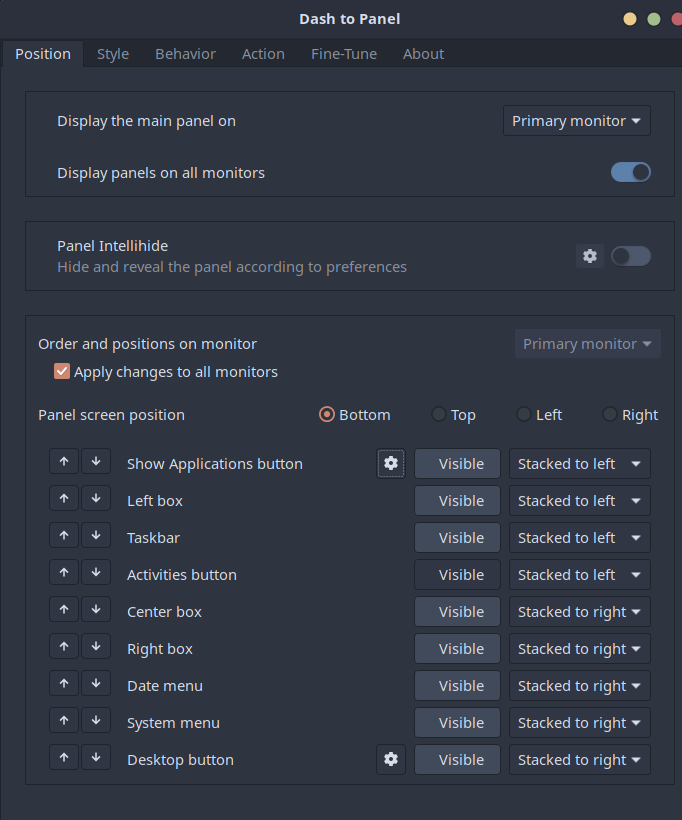Select the Left panel position radio button
Screen dimensions: 682x820
[x=523, y=414]
